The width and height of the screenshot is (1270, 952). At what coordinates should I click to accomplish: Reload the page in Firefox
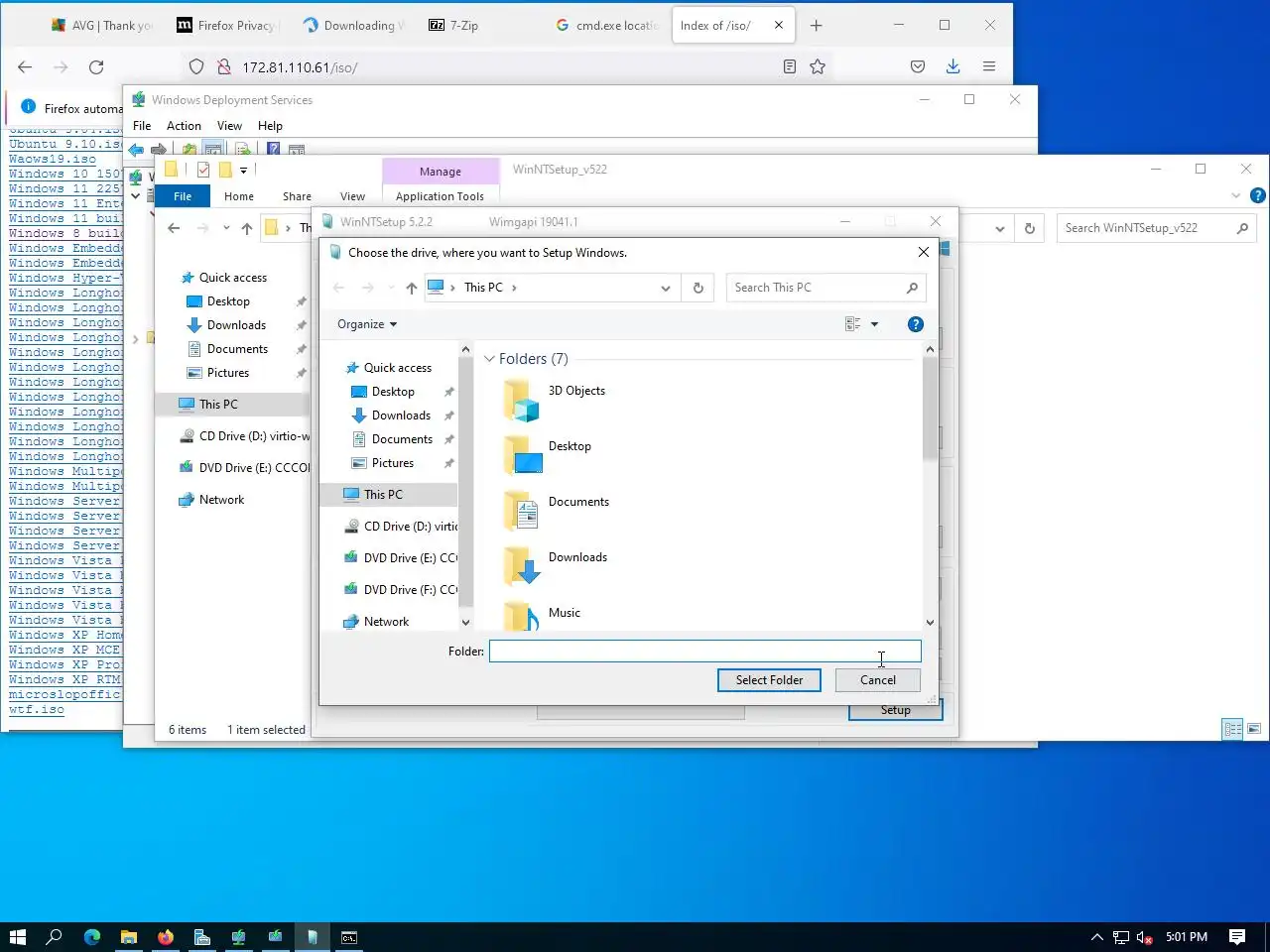[96, 66]
